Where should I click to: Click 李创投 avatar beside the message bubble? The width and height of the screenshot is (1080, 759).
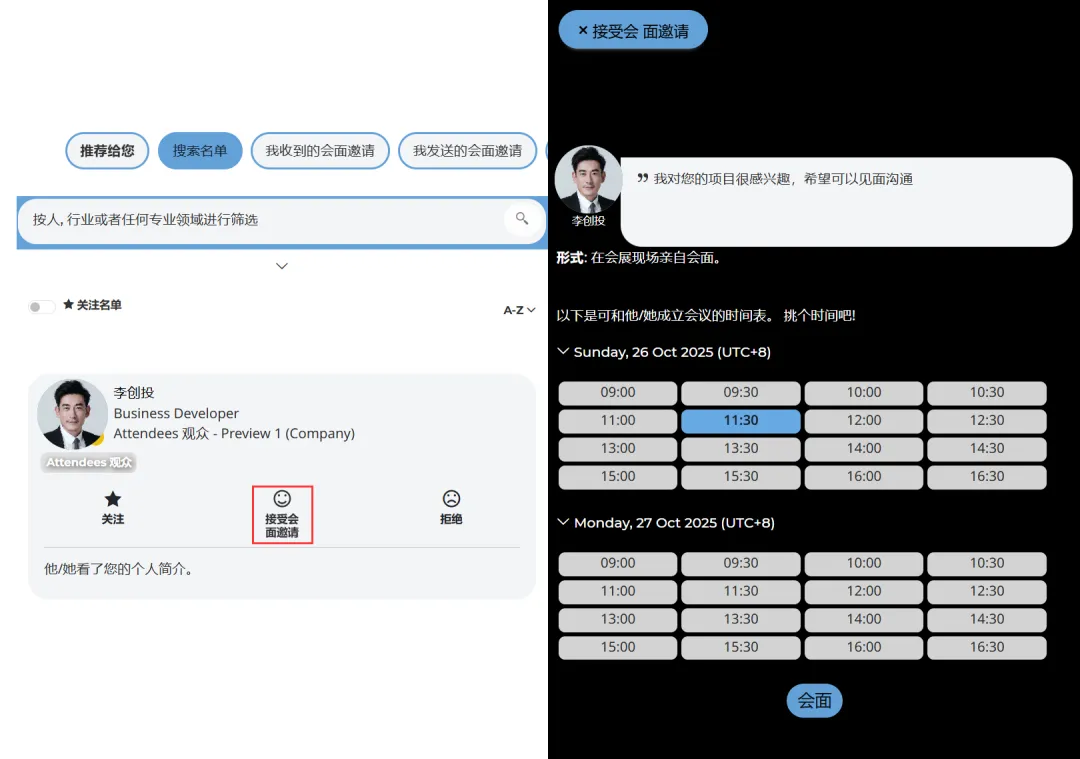click(588, 180)
